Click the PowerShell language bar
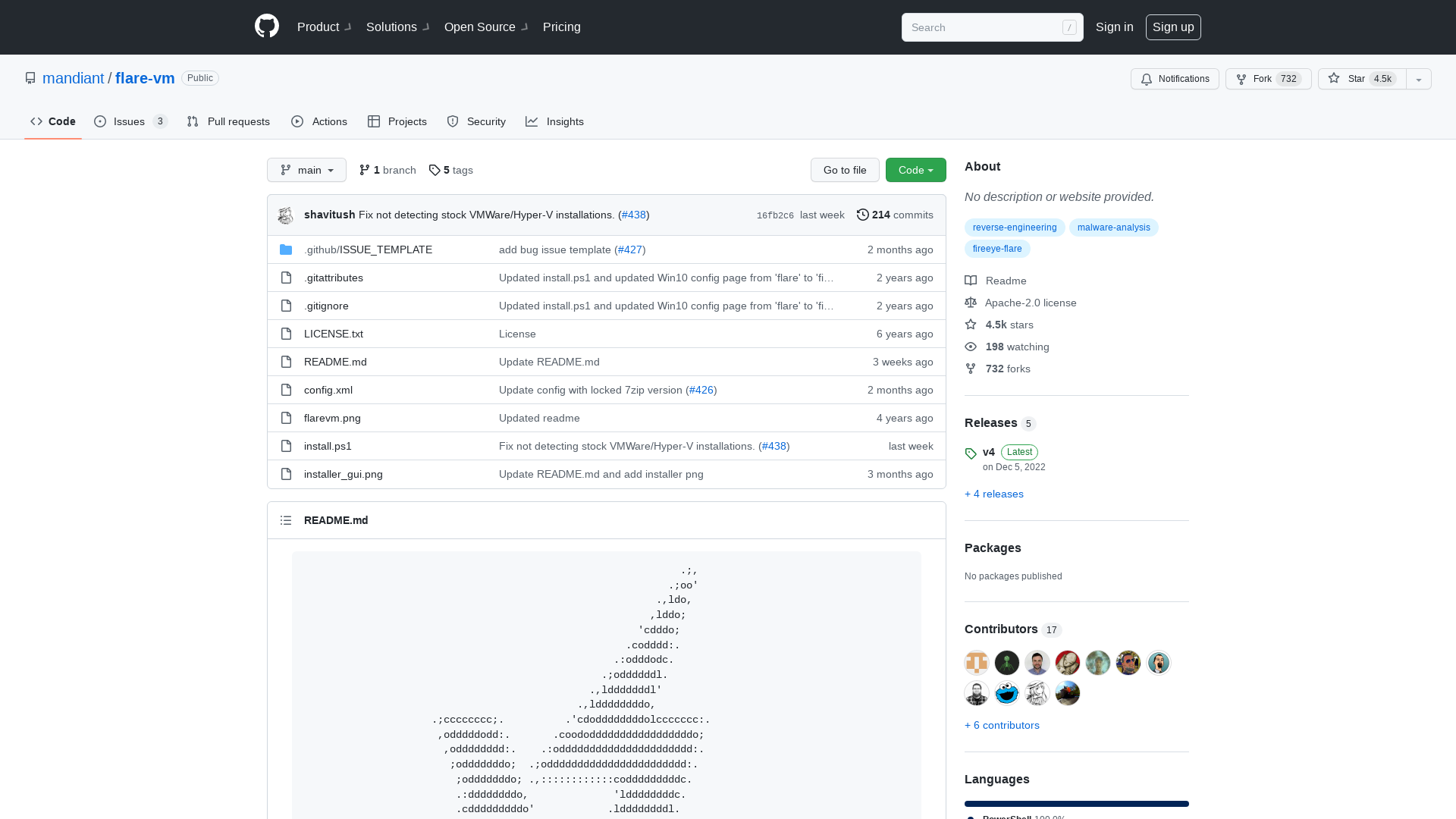 (x=1077, y=804)
